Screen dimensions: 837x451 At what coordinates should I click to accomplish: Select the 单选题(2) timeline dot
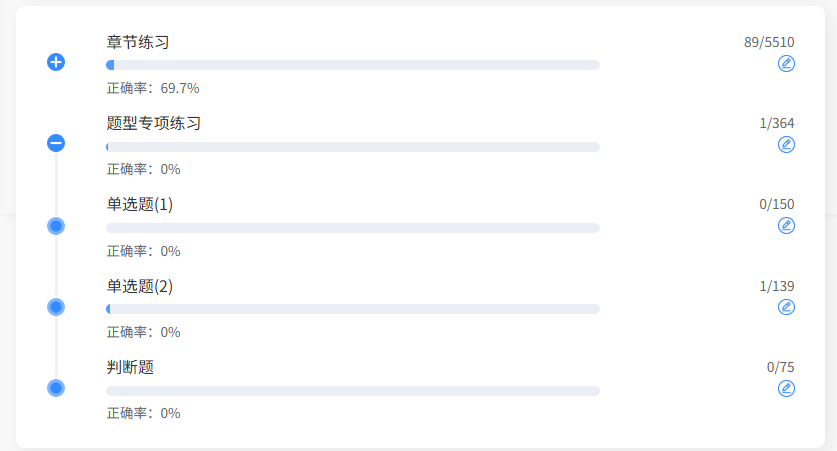click(56, 307)
